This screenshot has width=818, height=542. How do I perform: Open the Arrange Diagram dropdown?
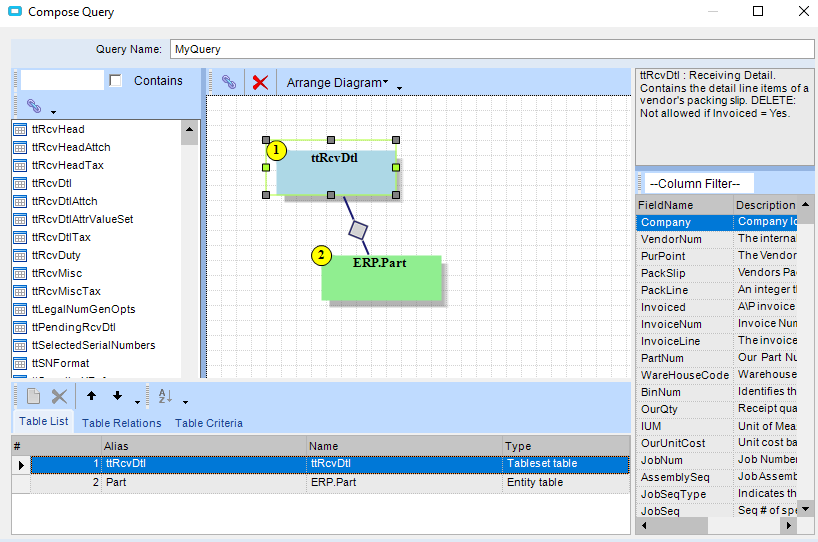click(337, 82)
